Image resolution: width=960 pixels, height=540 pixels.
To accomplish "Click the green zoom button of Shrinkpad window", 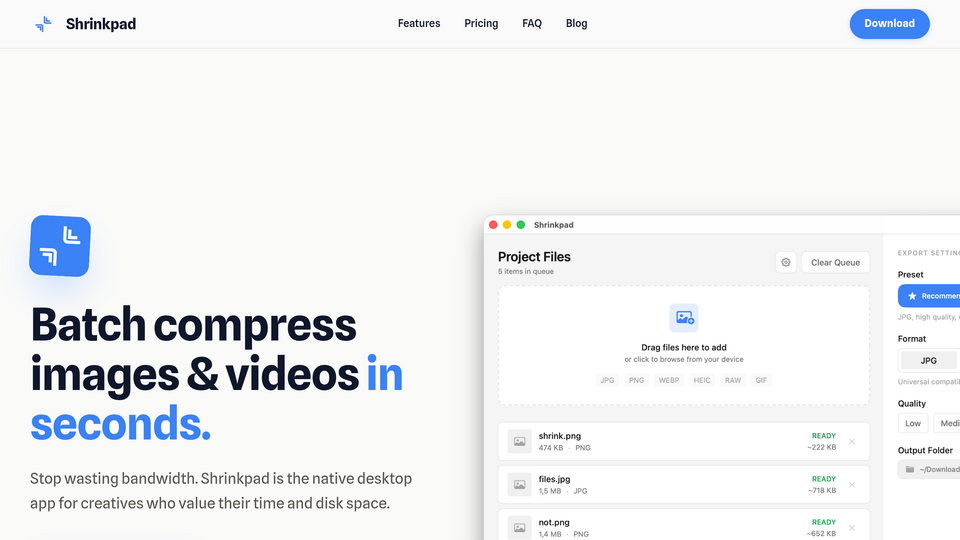I will pos(520,225).
